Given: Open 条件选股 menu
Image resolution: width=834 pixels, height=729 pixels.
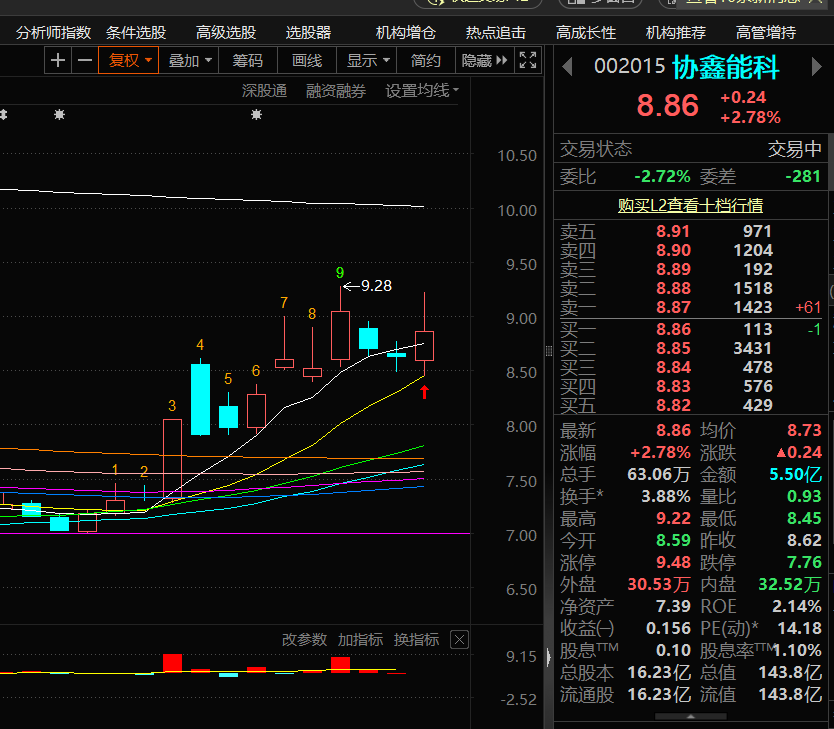Looking at the screenshot, I should [136, 33].
